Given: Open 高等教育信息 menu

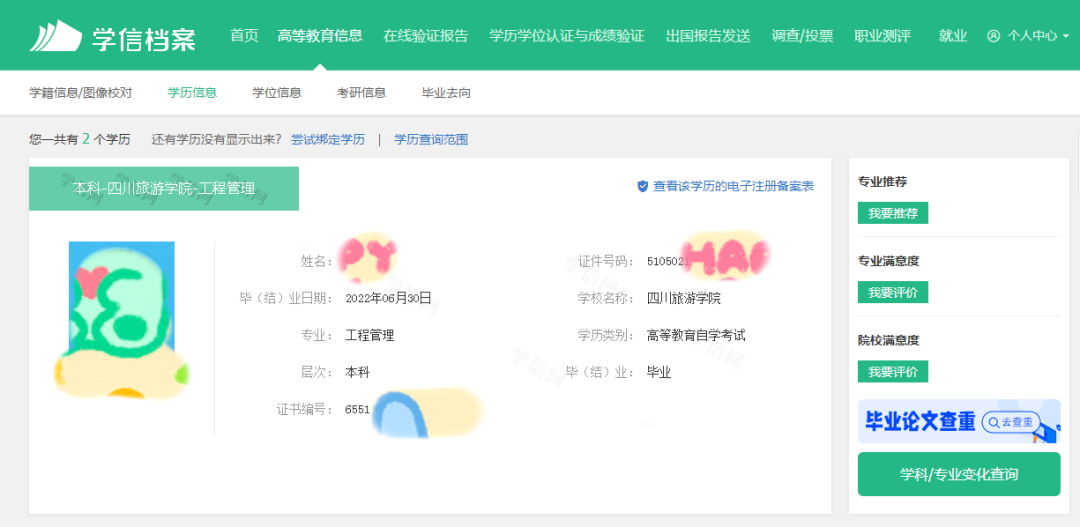Looking at the screenshot, I should tap(320, 36).
